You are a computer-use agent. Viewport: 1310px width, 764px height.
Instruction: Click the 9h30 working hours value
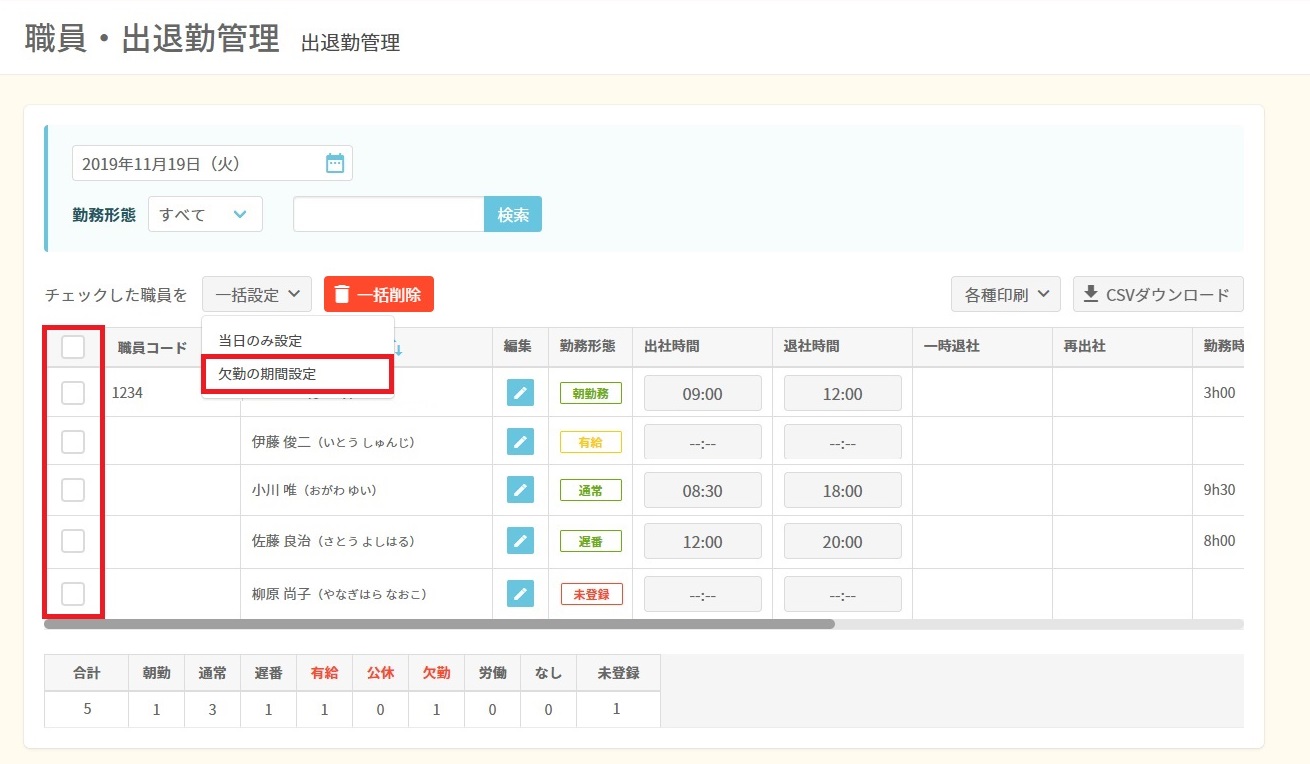pyautogui.click(x=1220, y=490)
